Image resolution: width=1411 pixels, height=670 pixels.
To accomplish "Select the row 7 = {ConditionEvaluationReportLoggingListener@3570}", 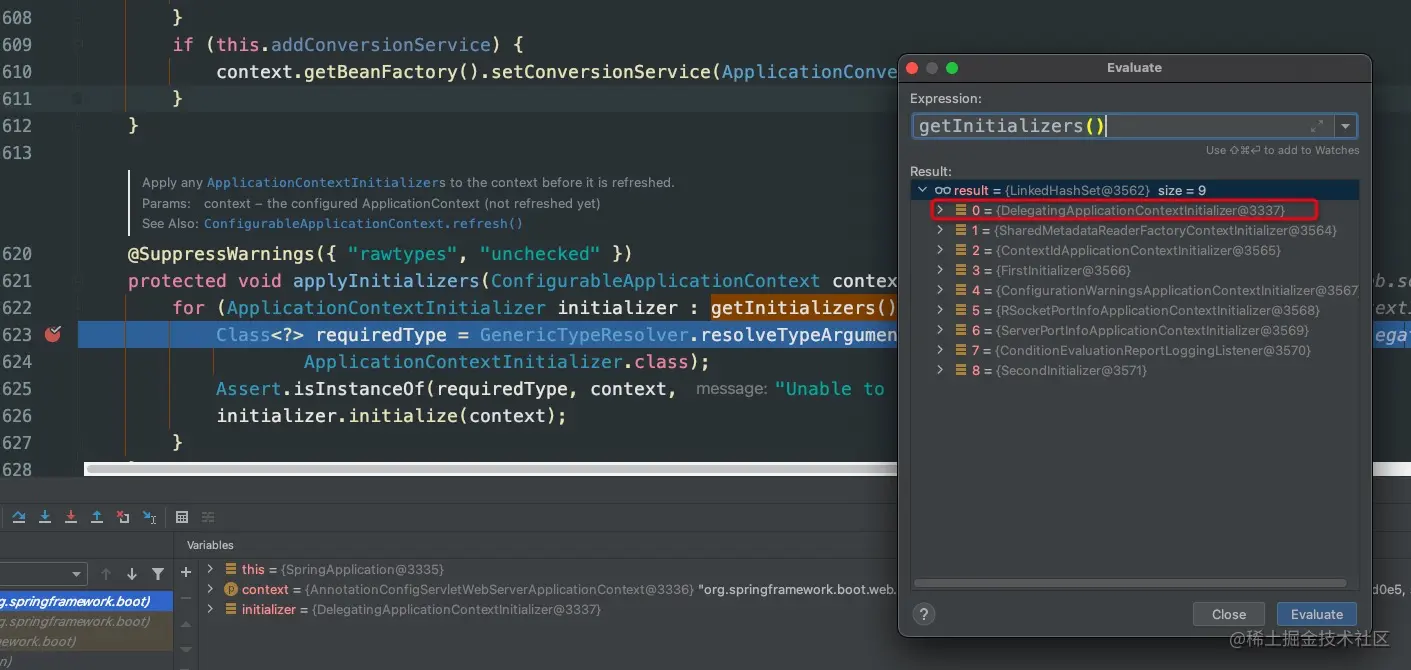I will click(1134, 350).
